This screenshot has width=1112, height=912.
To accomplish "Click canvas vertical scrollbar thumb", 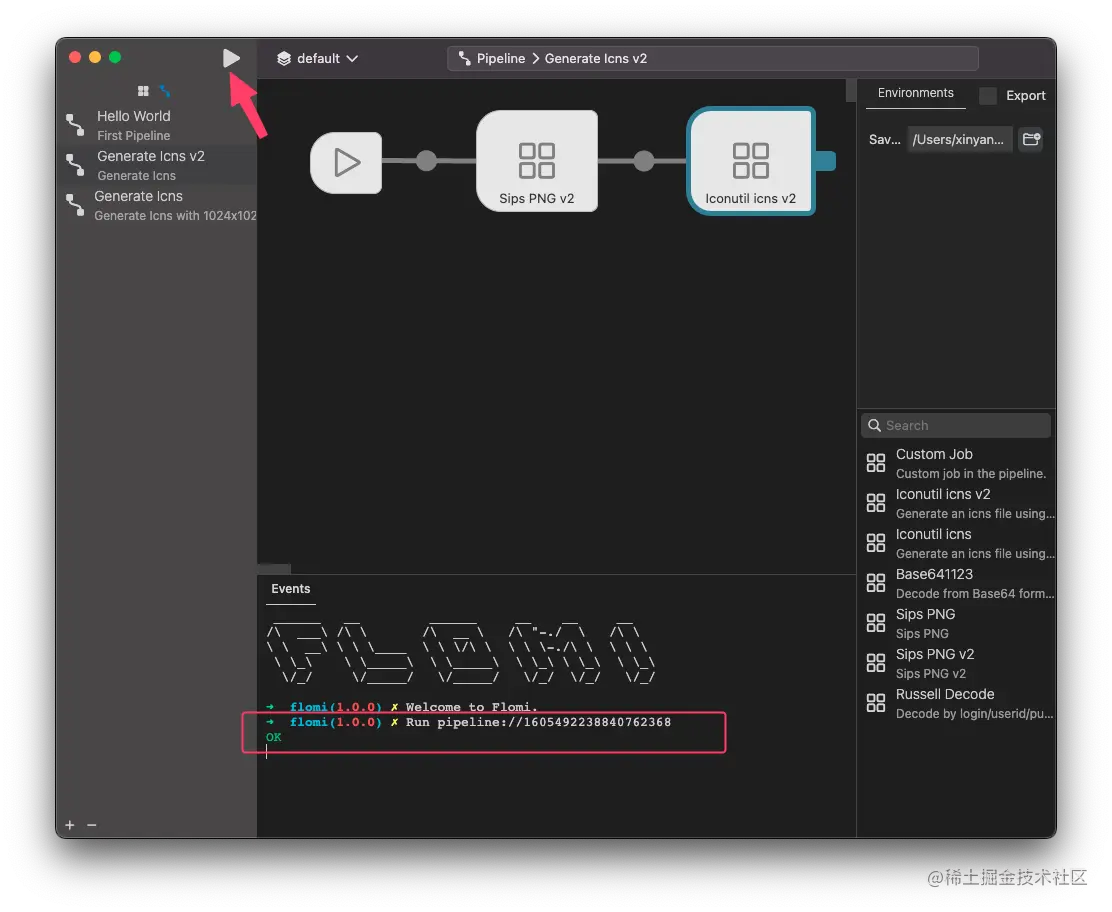I will 851,91.
